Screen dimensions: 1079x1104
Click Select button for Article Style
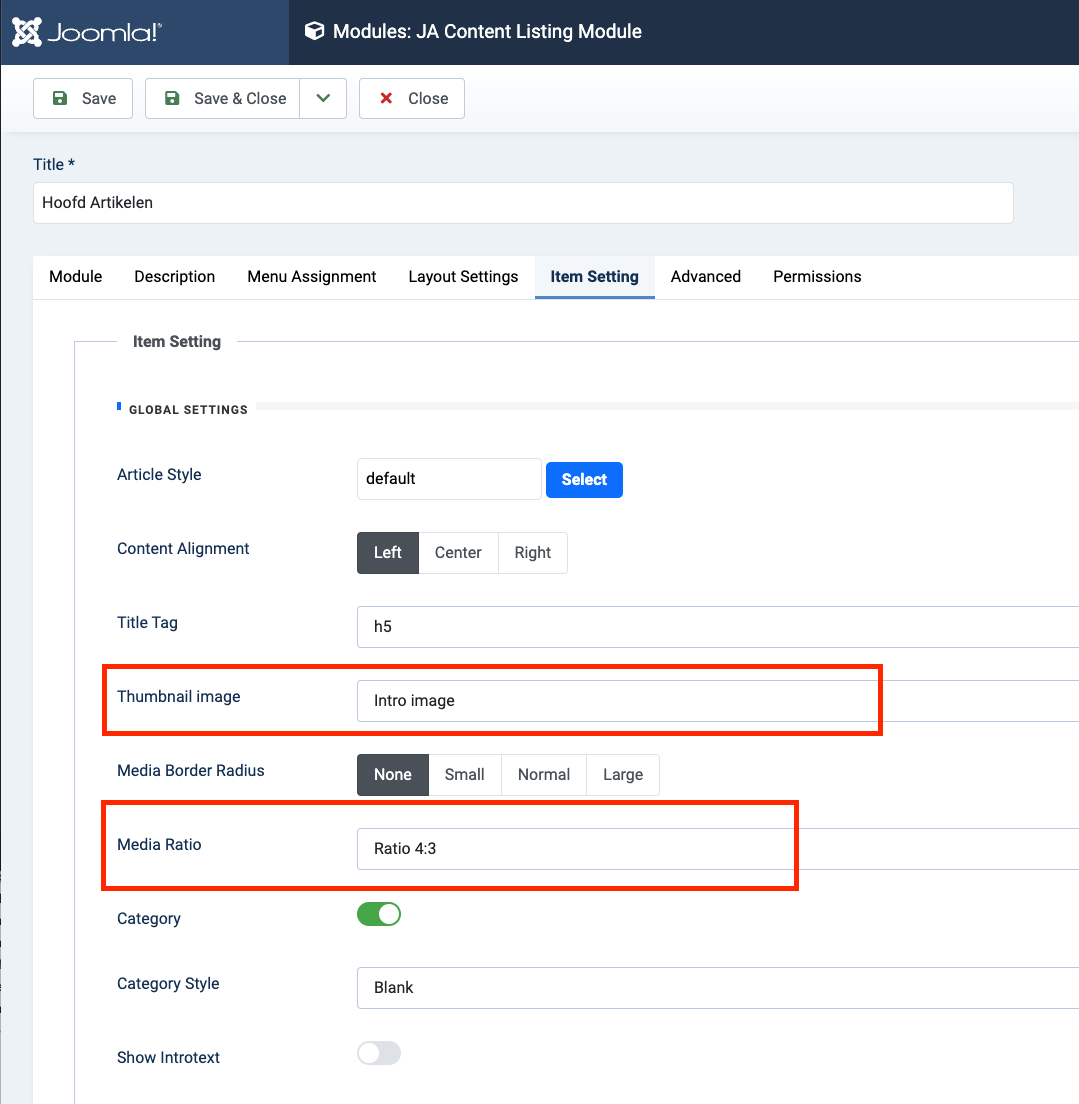(x=584, y=480)
